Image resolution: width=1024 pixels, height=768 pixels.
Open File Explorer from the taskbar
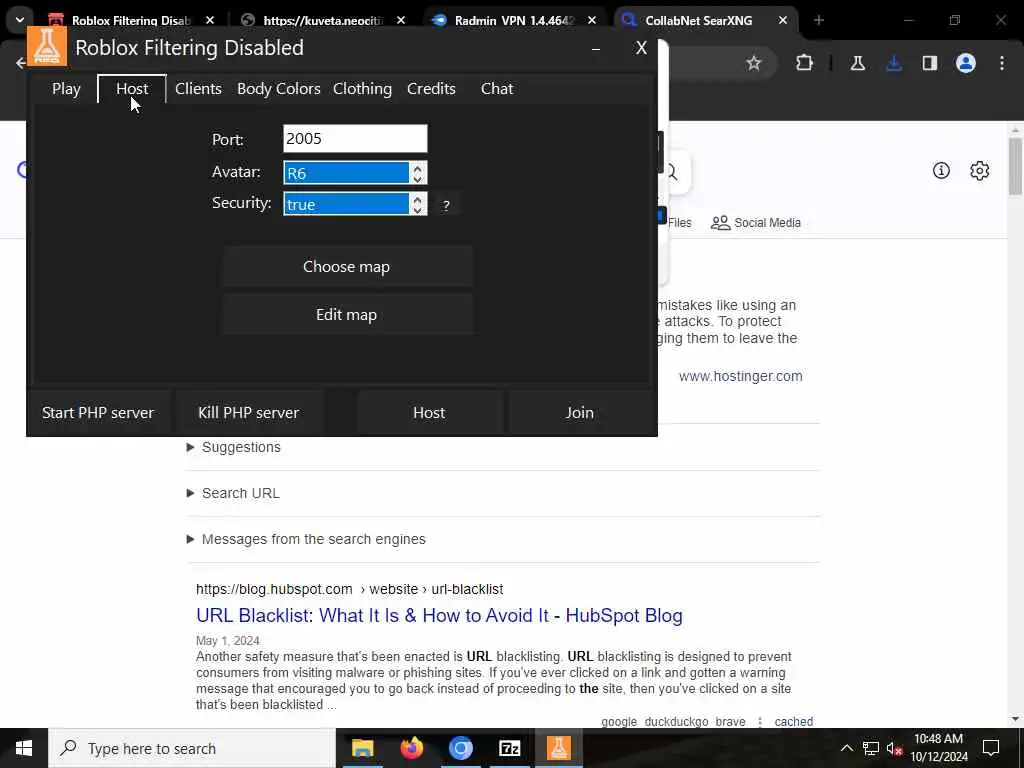362,748
